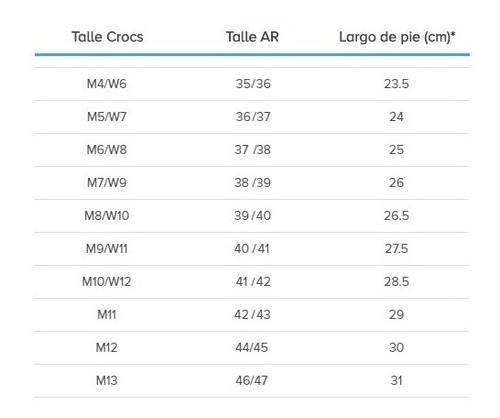Click the M13 size cell
This screenshot has height=418, width=500.
click(107, 381)
